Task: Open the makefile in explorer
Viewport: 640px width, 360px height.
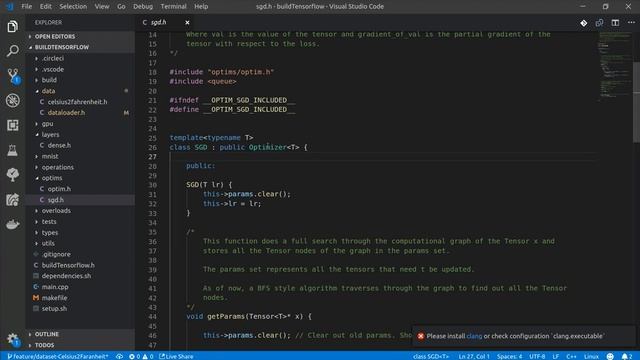Action: [x=80, y=298]
